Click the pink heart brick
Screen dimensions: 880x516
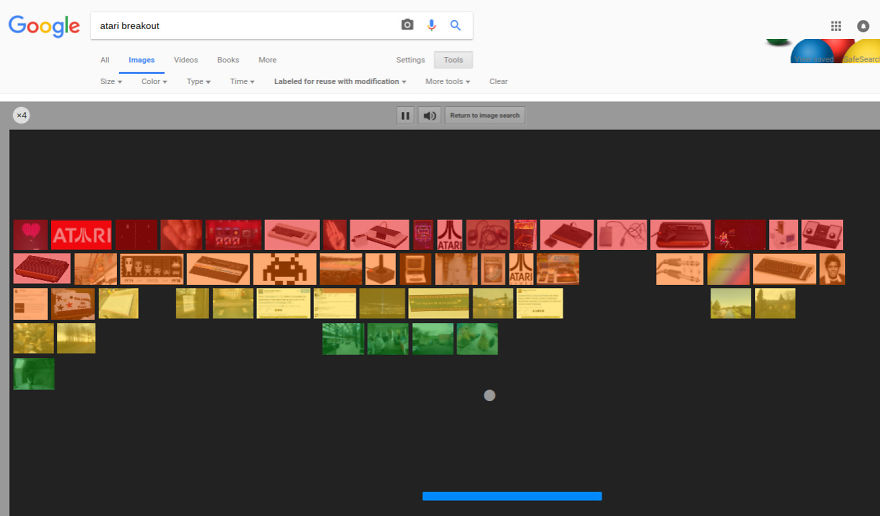tap(31, 235)
